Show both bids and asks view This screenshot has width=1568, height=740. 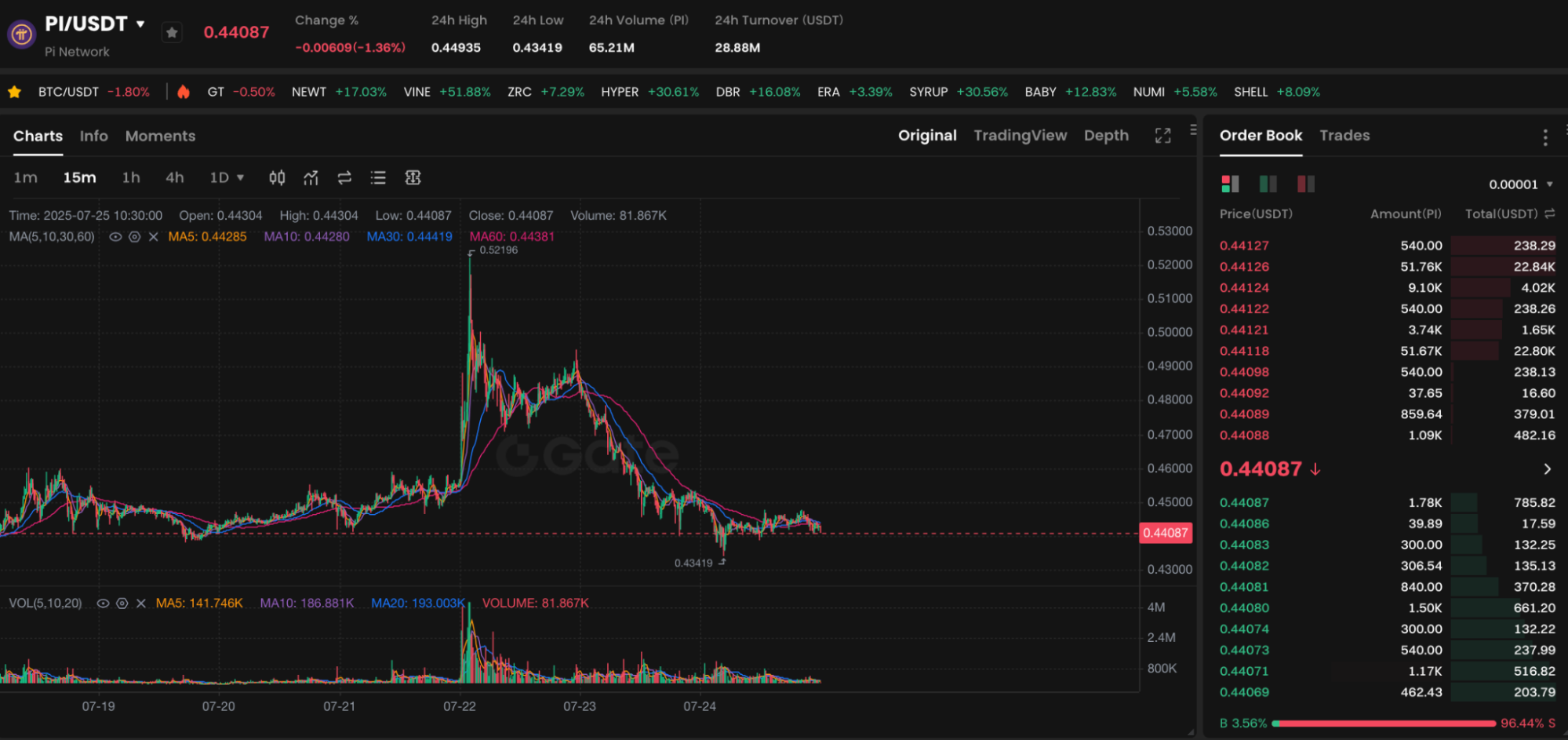click(x=1230, y=184)
